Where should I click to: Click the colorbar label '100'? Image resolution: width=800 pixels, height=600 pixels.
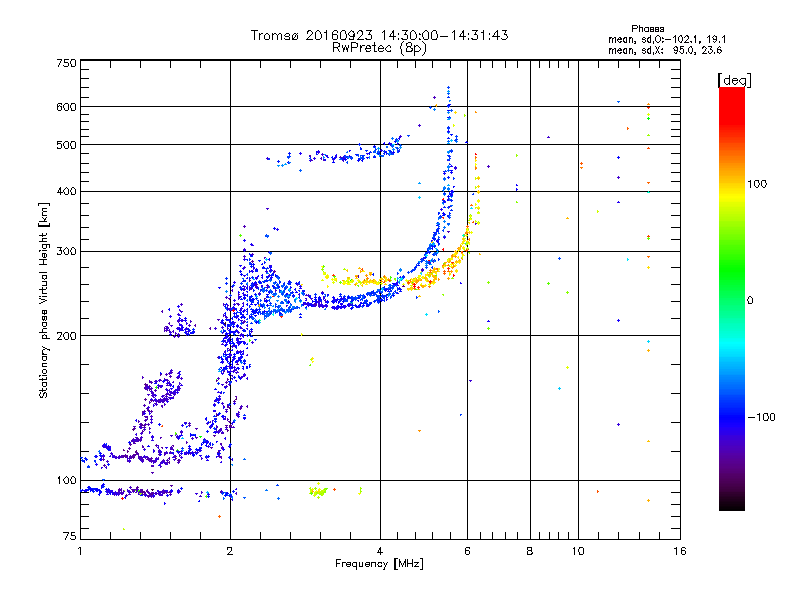click(757, 184)
